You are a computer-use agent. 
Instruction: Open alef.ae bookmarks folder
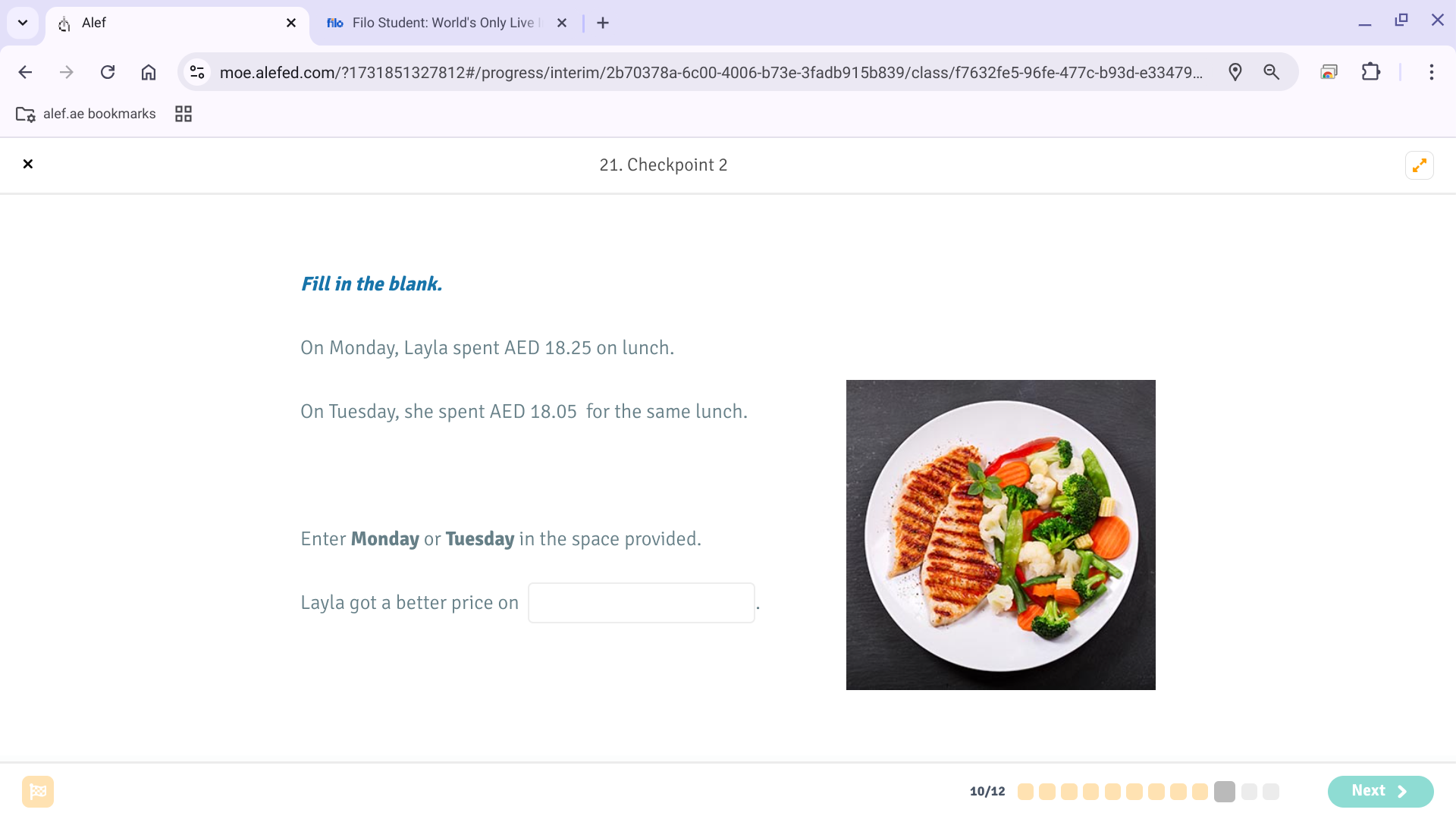86,114
